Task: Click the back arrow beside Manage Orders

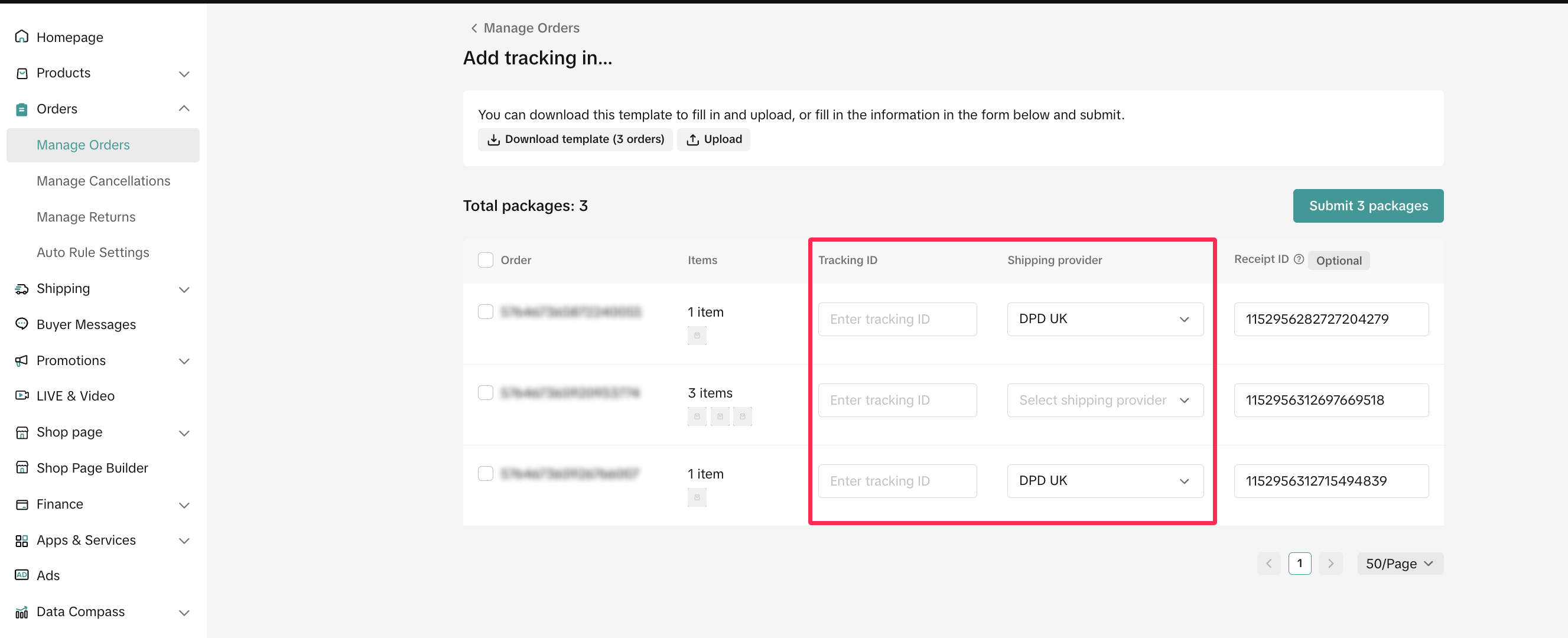Action: pos(474,28)
